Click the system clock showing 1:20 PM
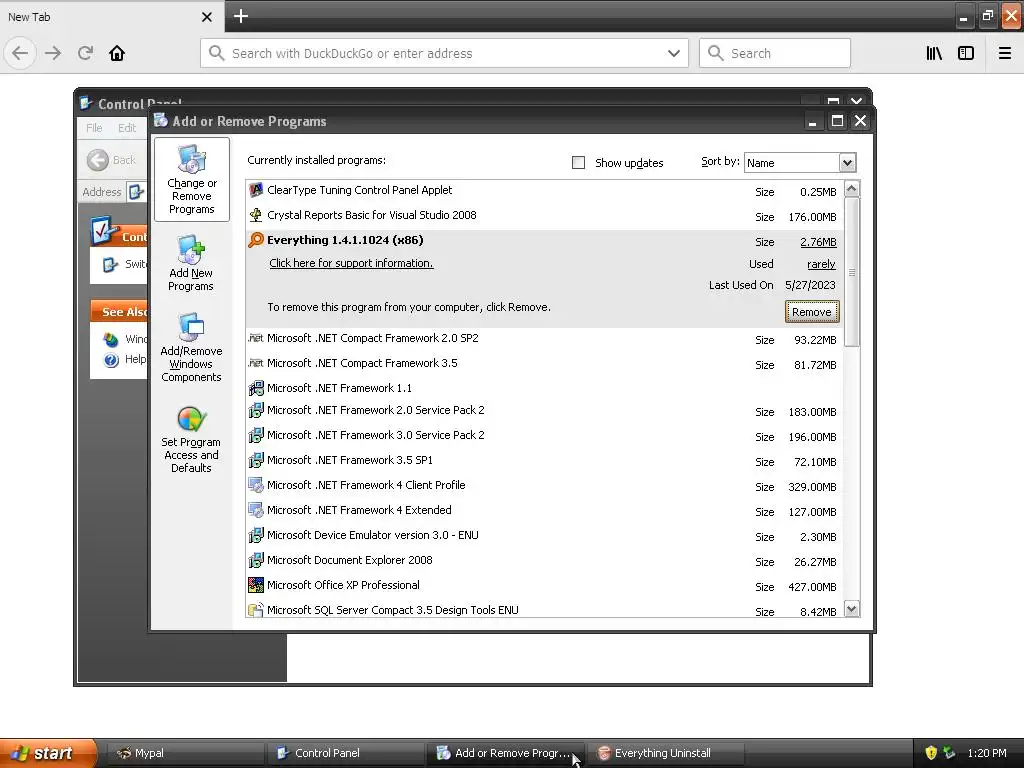 click(987, 753)
